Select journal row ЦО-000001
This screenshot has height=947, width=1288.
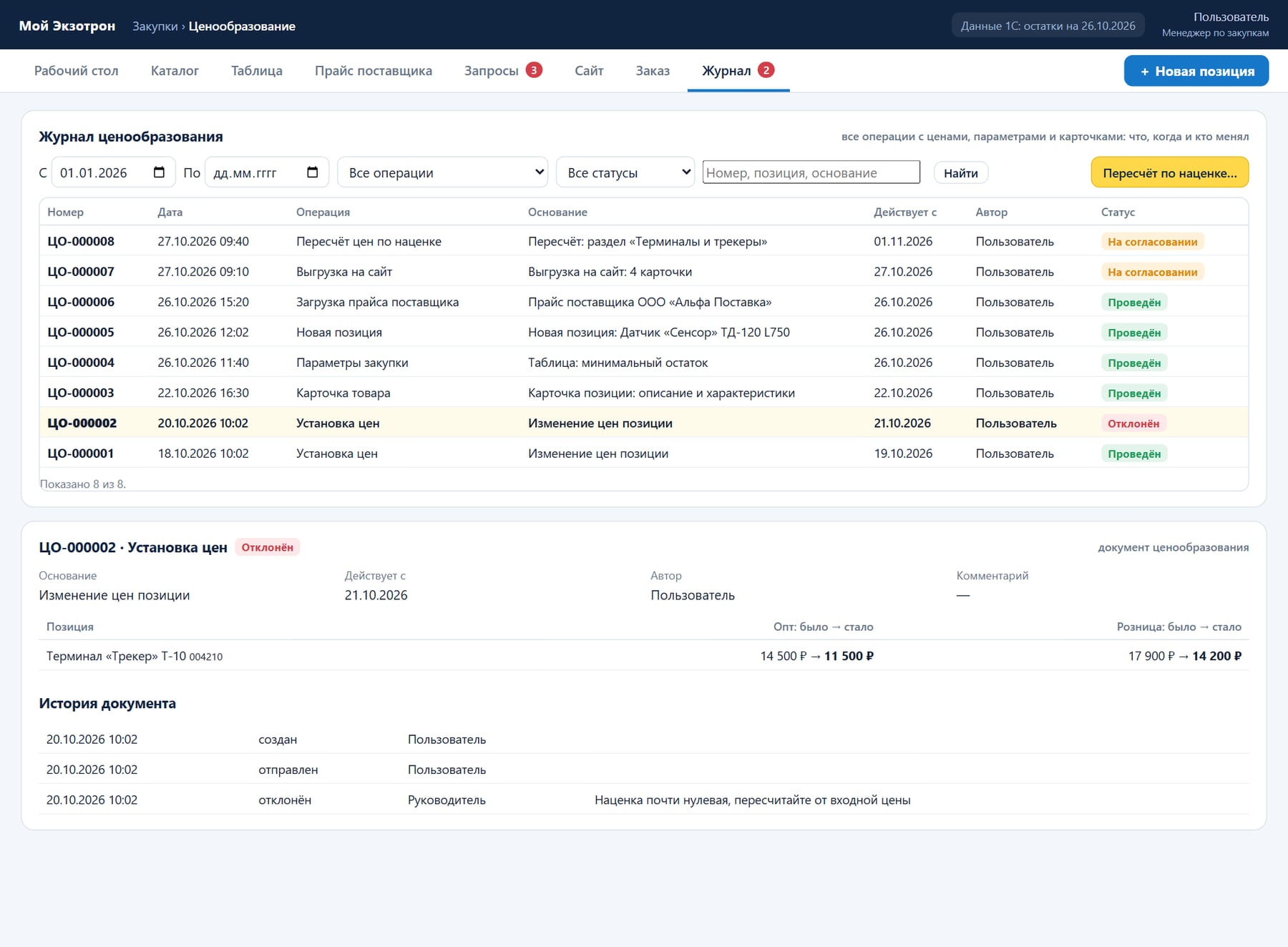(x=644, y=453)
